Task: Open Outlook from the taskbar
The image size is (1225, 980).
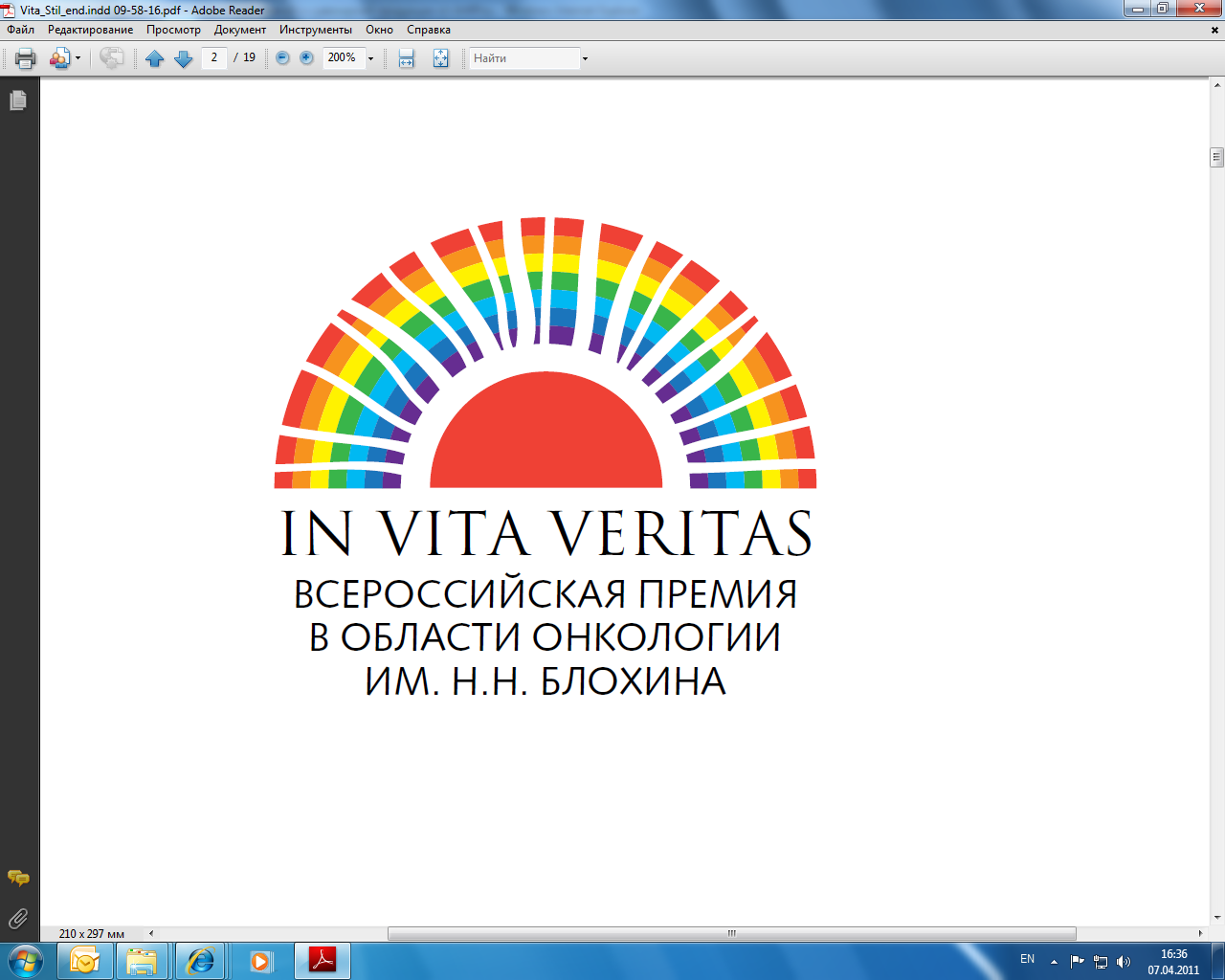Action: click(85, 961)
